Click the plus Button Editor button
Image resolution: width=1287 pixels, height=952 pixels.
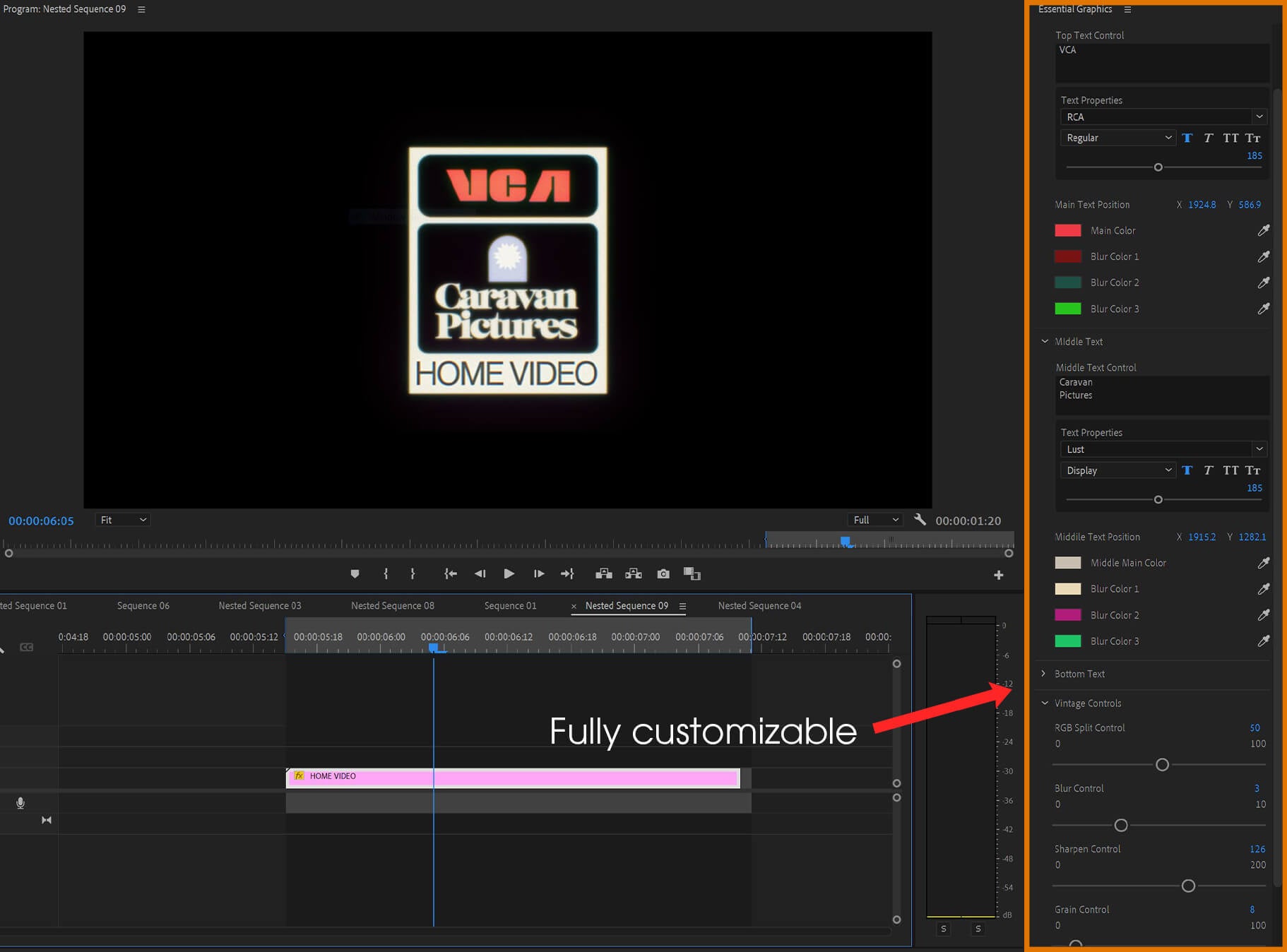(998, 575)
